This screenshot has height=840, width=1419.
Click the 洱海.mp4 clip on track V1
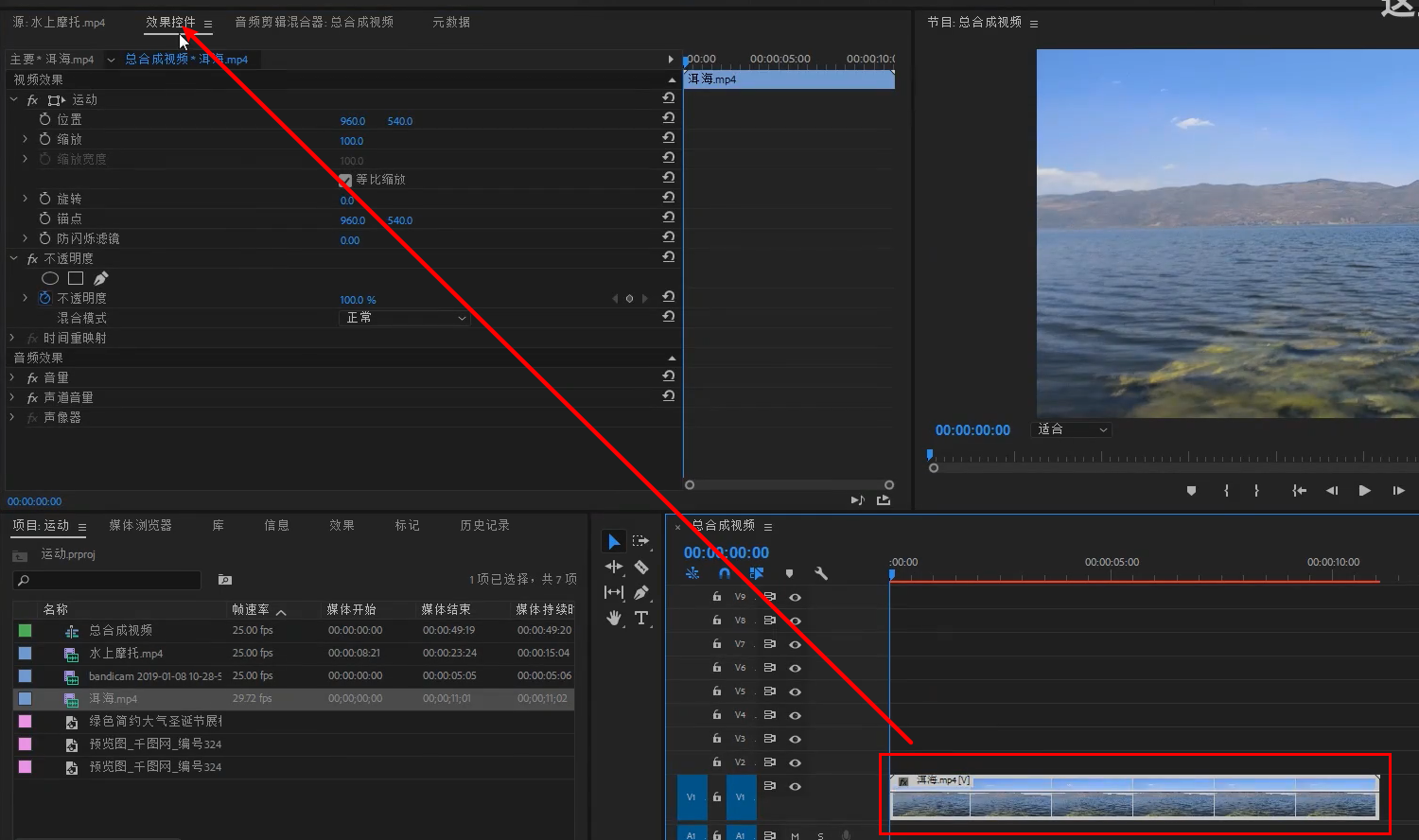(1134, 796)
